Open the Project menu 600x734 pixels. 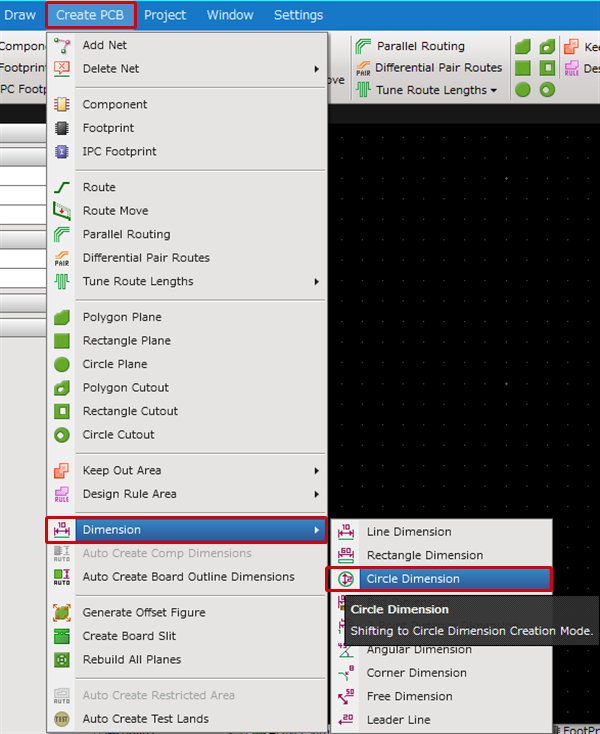165,15
